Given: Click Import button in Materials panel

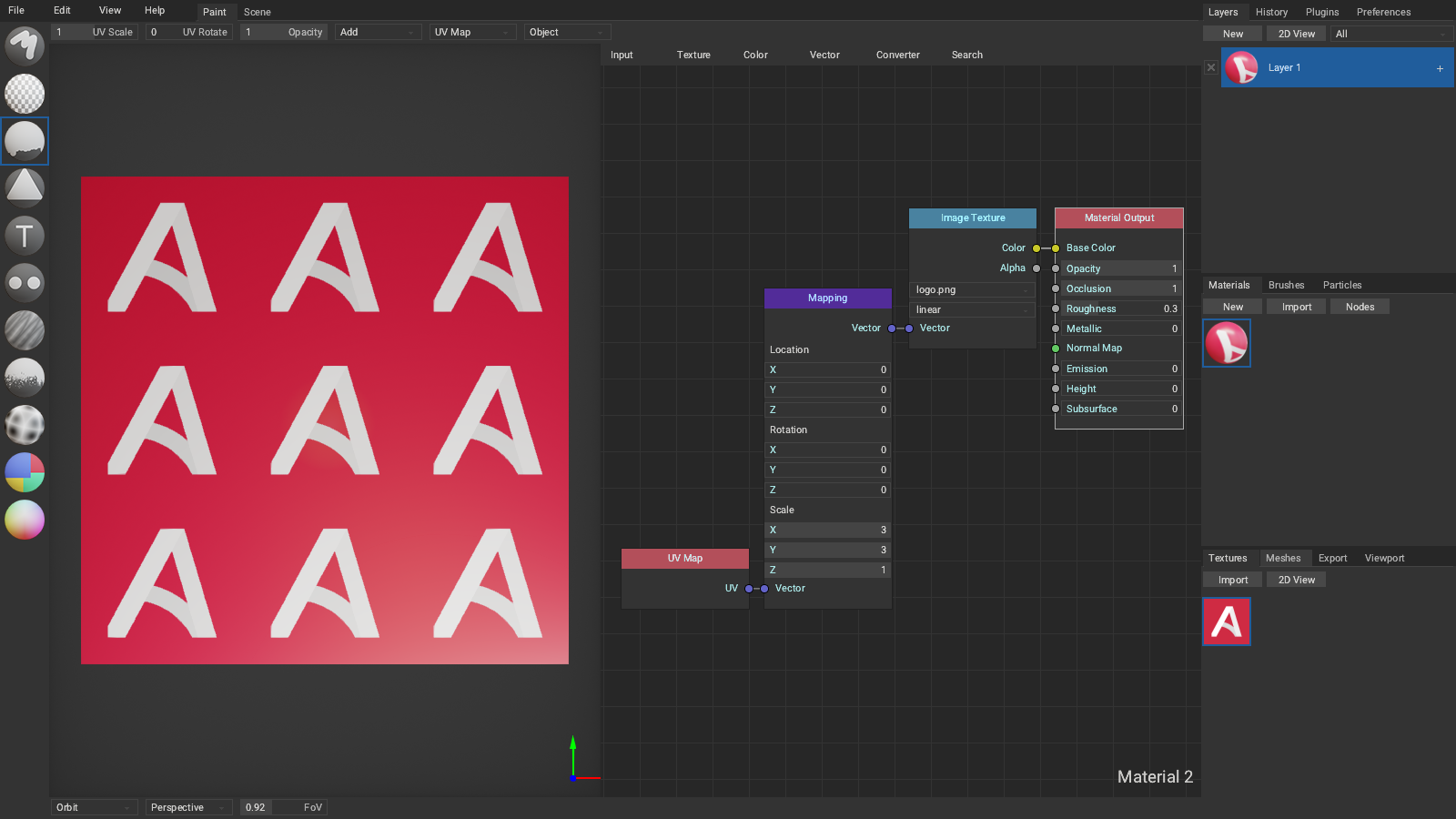Looking at the screenshot, I should click(x=1296, y=307).
